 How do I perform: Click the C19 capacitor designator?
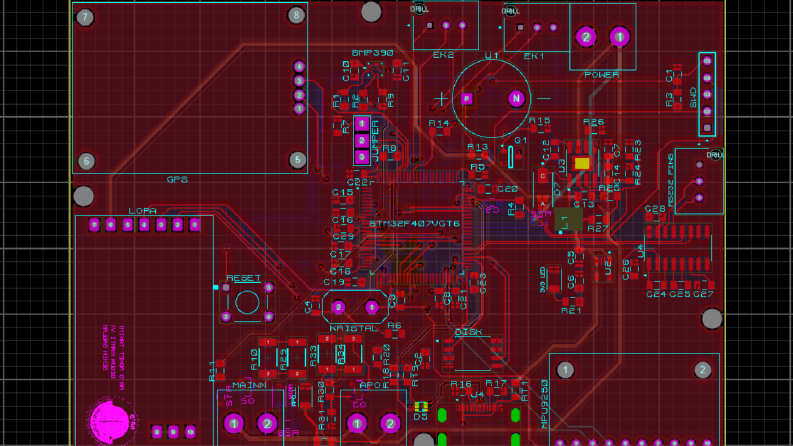[x=334, y=282]
